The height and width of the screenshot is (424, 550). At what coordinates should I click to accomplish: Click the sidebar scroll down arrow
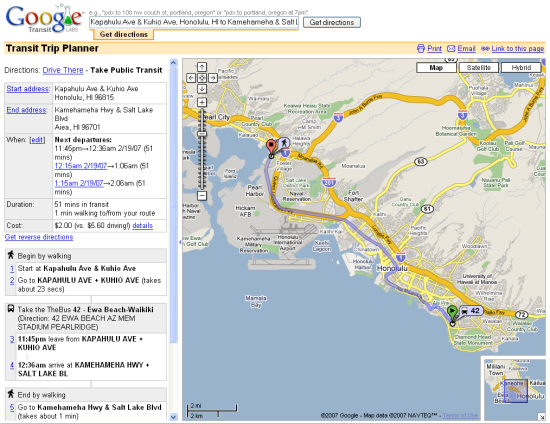coord(173,417)
